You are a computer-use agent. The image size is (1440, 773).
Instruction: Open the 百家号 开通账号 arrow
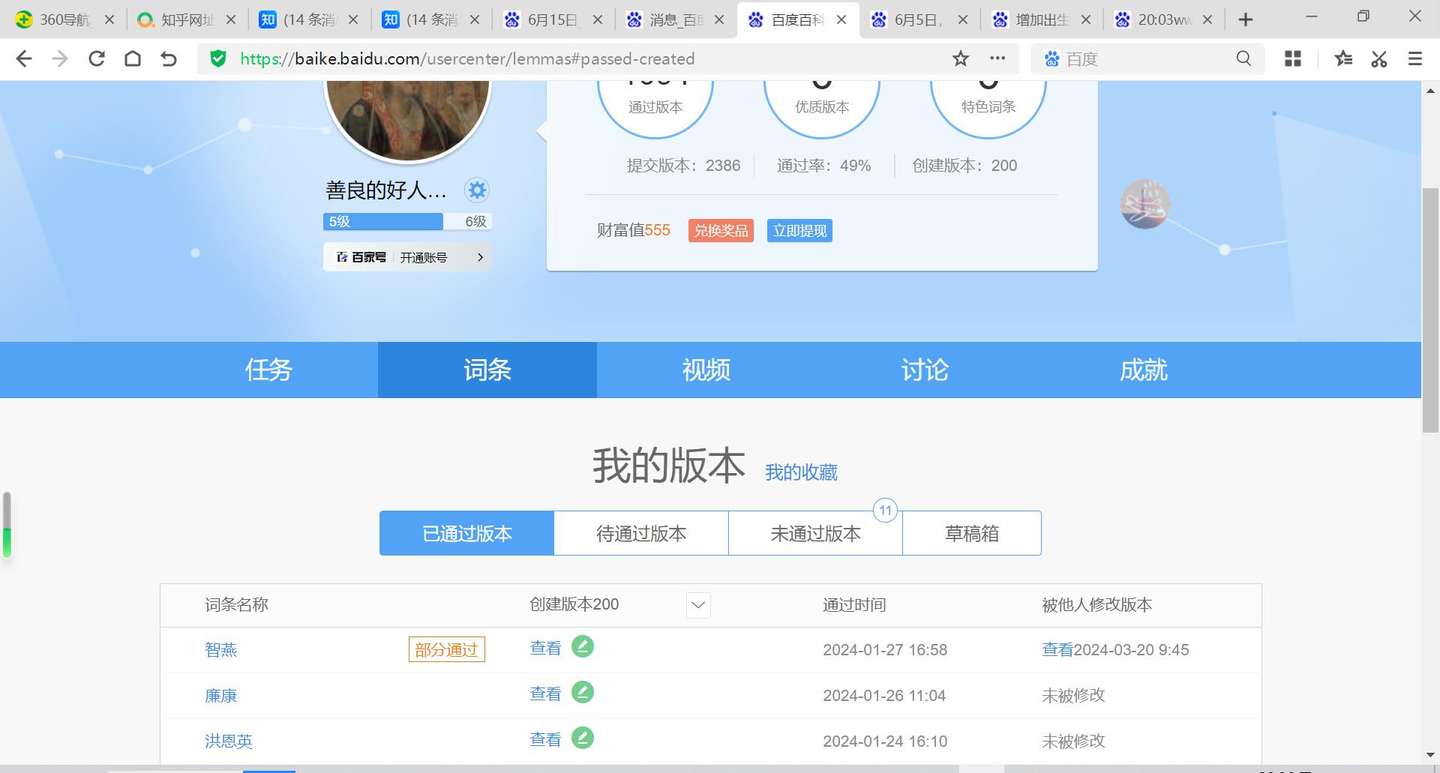tap(480, 257)
